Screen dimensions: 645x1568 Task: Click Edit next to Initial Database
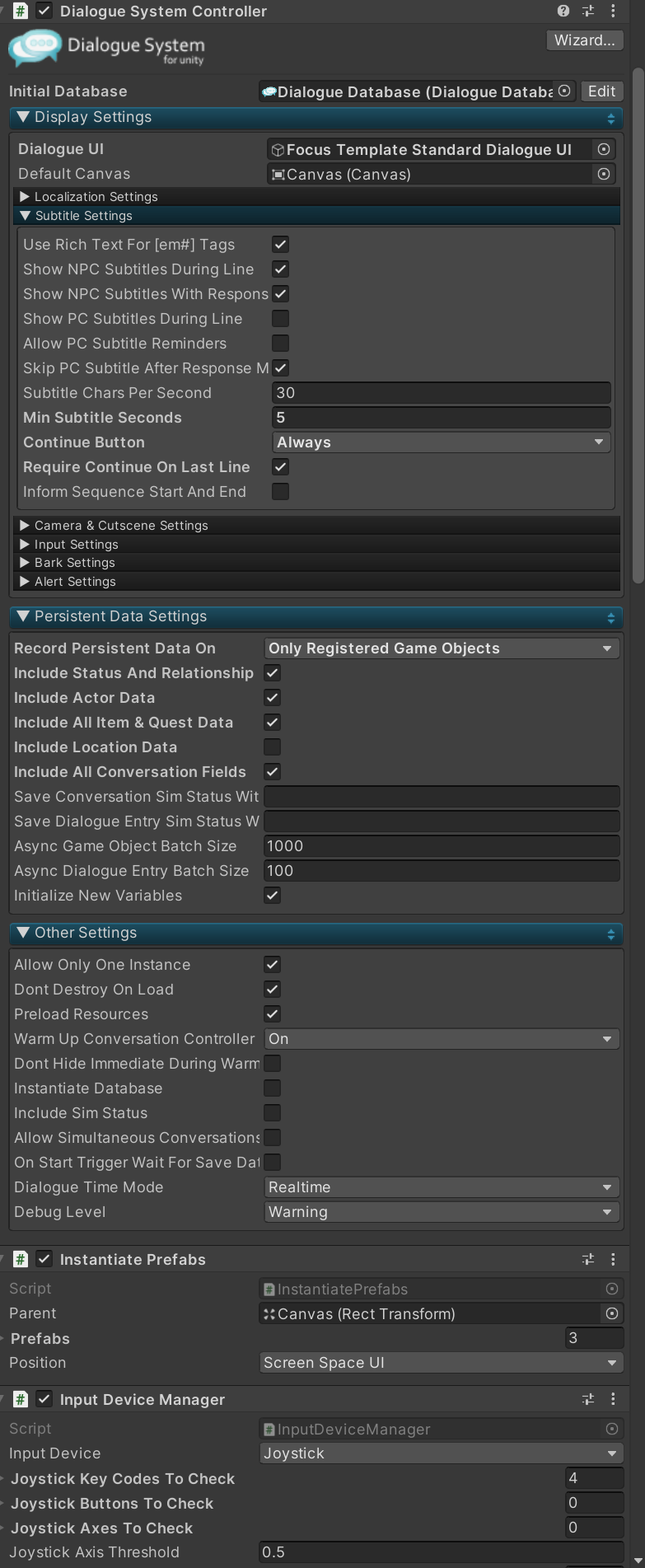[x=601, y=91]
